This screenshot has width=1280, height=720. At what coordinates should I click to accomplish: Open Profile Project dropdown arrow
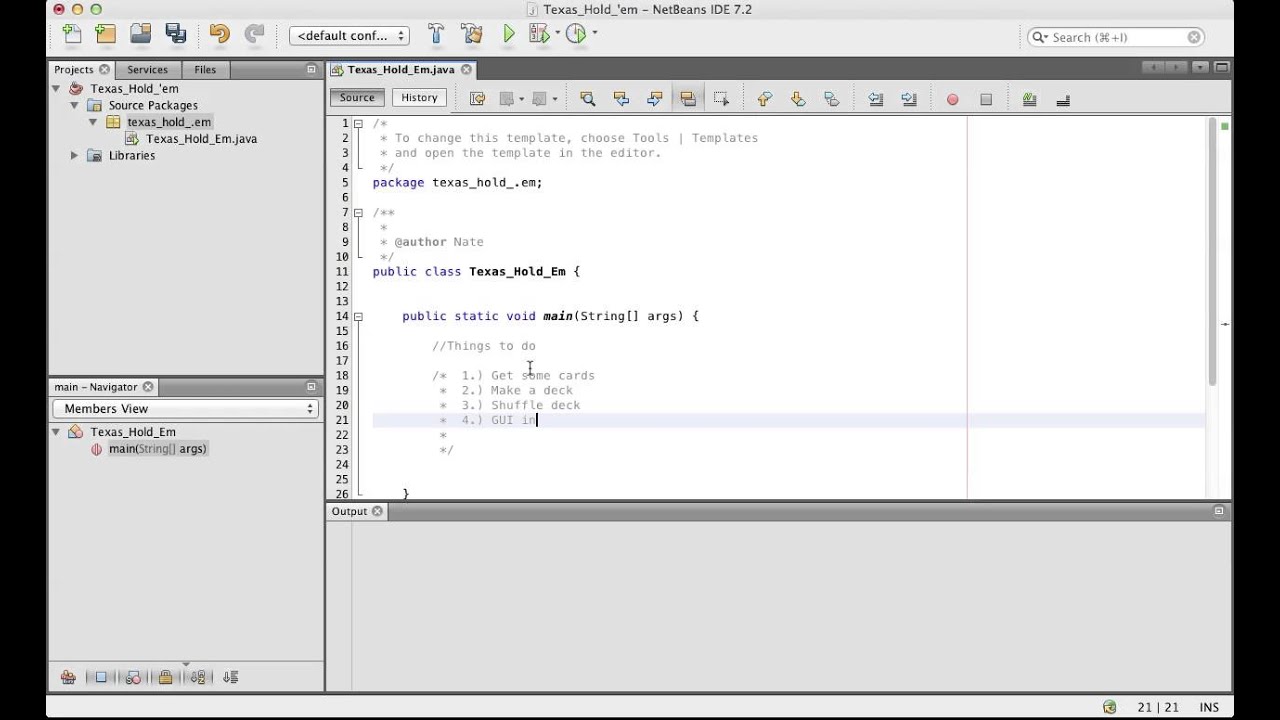[x=595, y=33]
